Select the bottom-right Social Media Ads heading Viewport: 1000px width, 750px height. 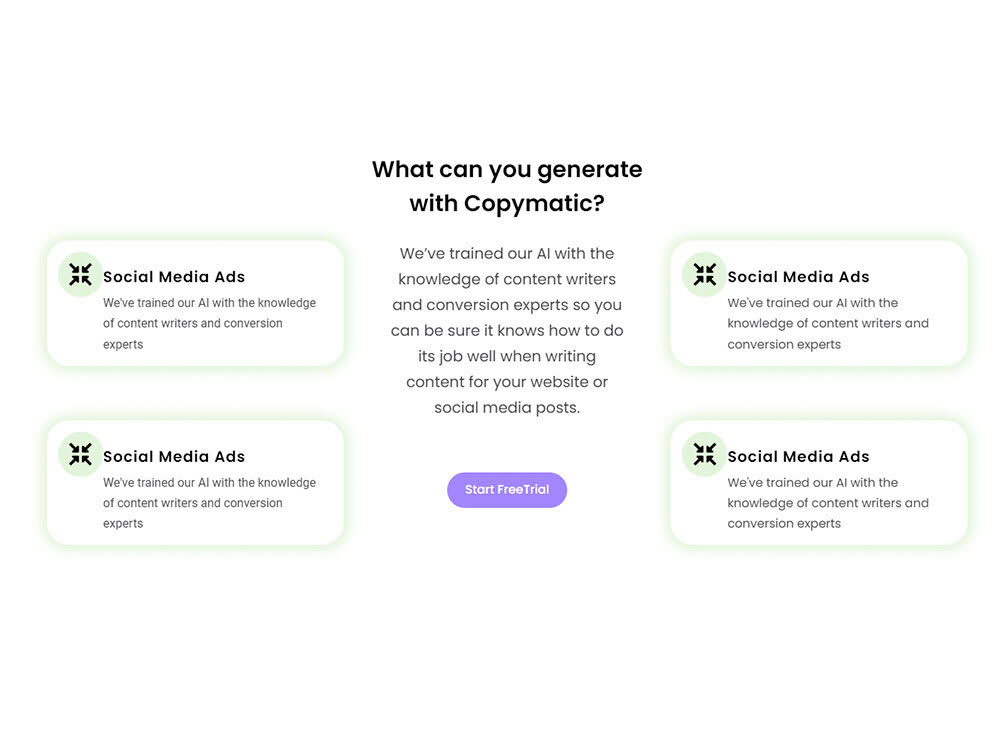pos(798,457)
